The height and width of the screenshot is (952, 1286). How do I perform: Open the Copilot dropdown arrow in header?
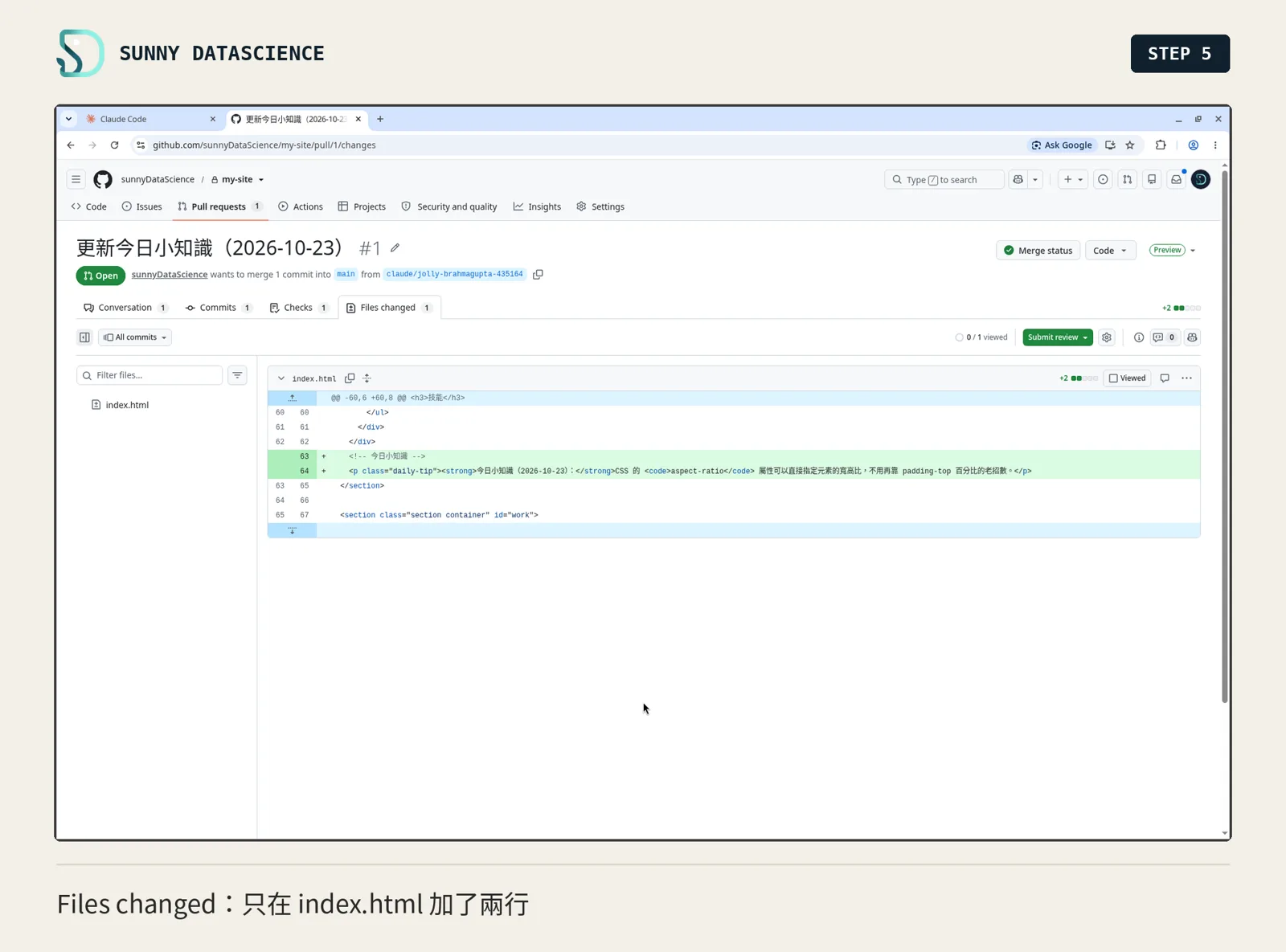1035,179
